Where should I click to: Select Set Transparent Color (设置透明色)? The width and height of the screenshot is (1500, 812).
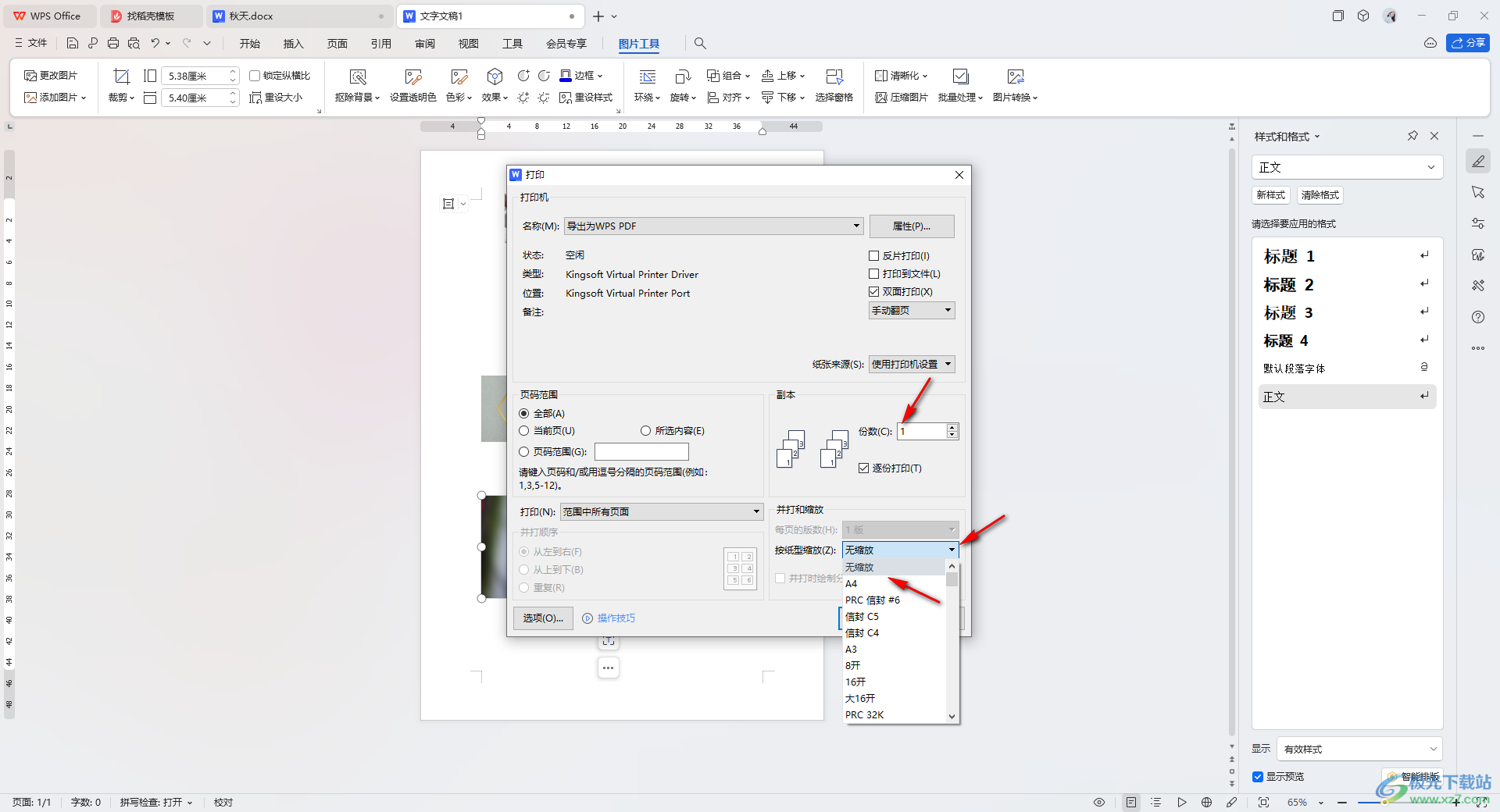point(412,84)
